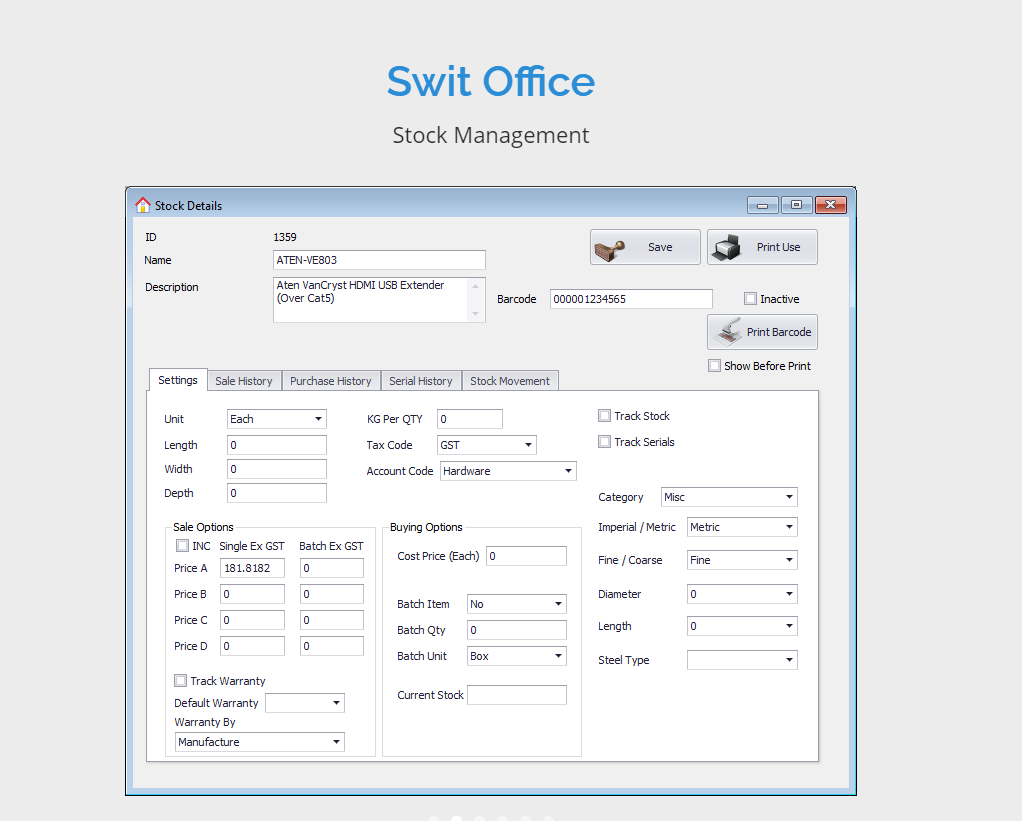Focus the Price A single price field
Image resolution: width=1022 pixels, height=821 pixels.
[x=252, y=568]
